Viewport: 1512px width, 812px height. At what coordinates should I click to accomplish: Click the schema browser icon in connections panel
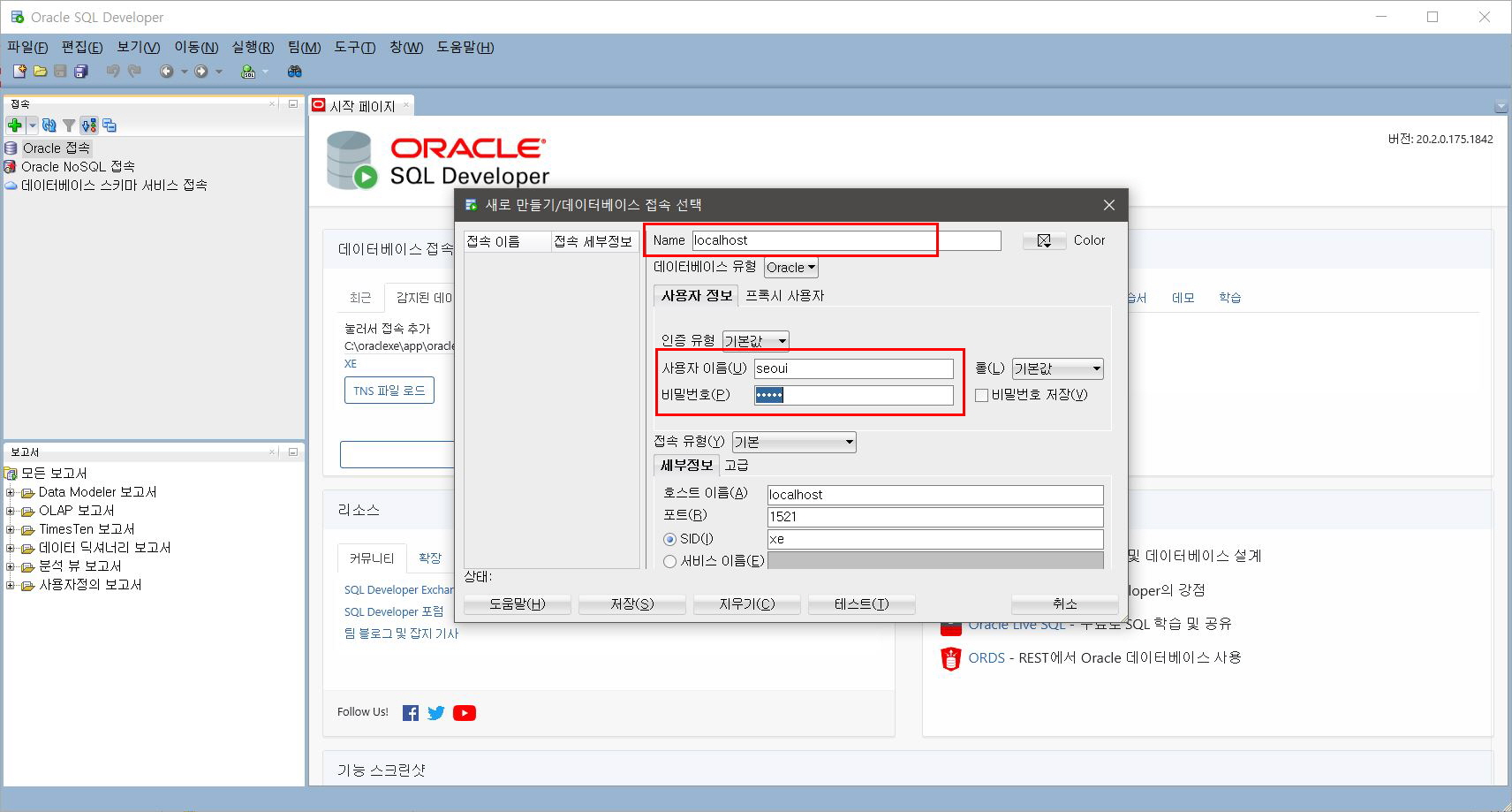89,125
